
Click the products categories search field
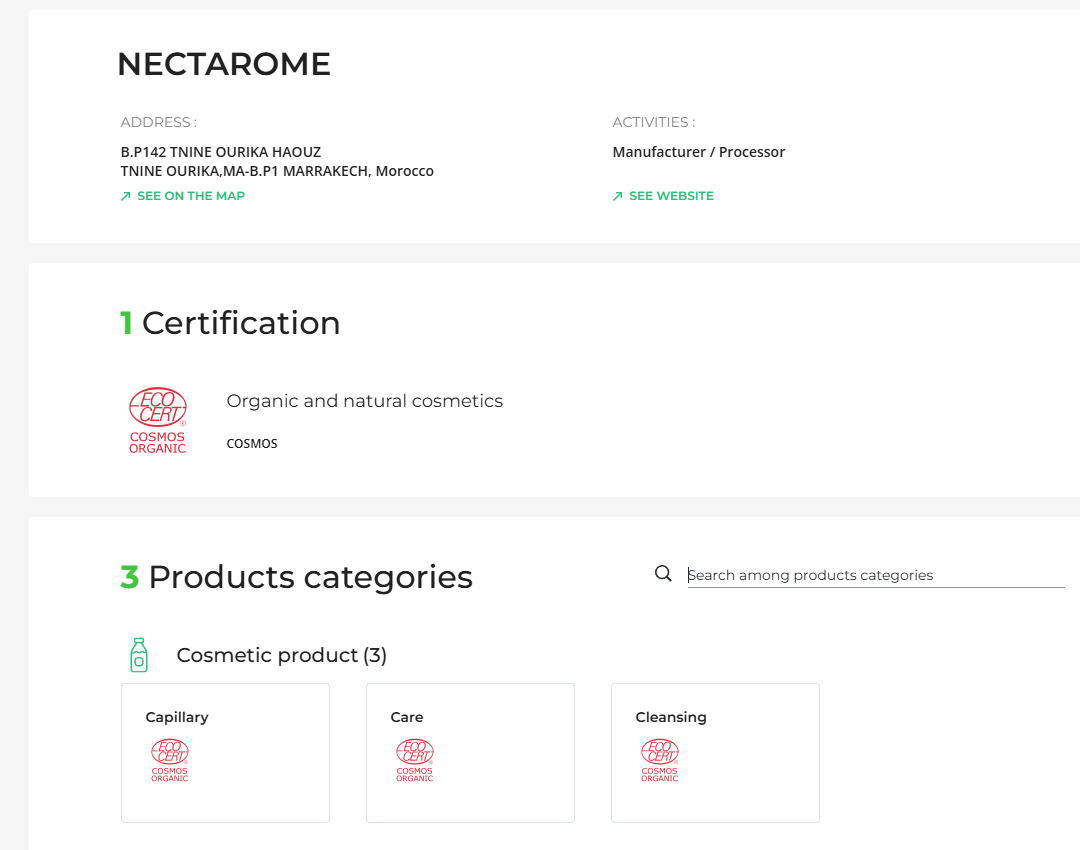tap(875, 574)
